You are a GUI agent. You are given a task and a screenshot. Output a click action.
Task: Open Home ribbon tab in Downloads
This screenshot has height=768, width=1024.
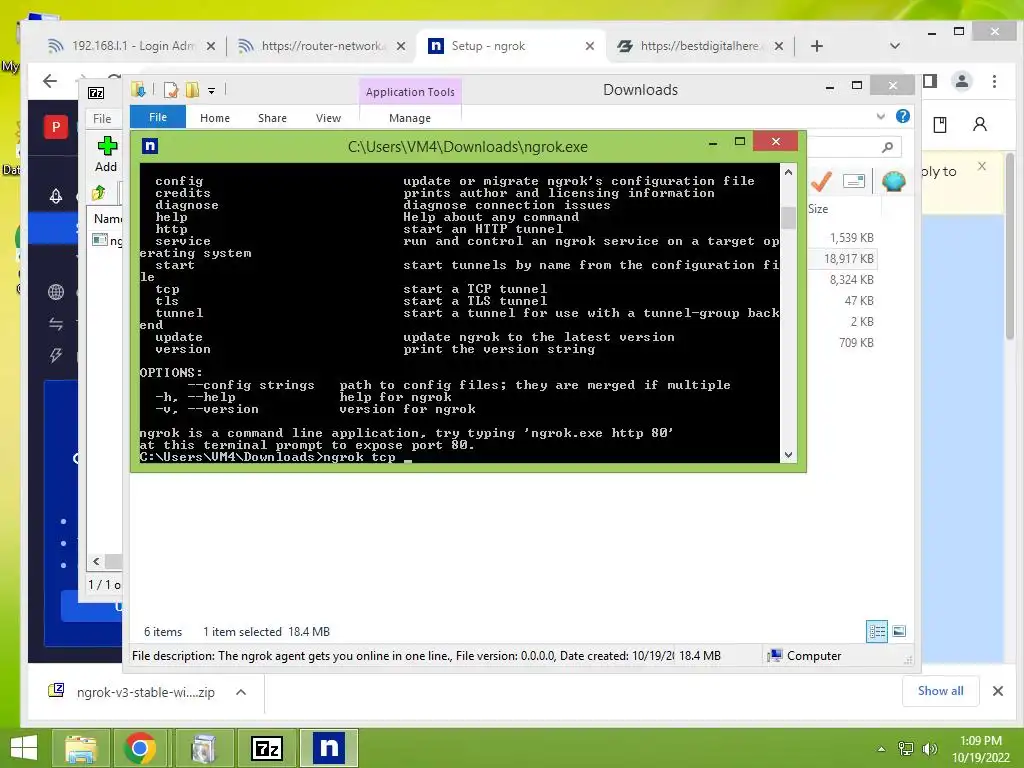pyautogui.click(x=215, y=118)
